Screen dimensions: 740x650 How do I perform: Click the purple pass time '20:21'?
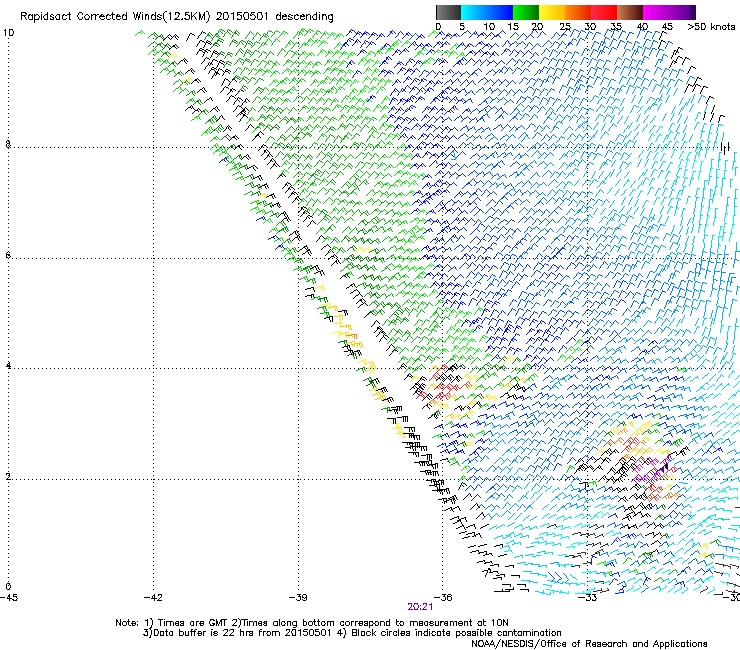click(420, 607)
